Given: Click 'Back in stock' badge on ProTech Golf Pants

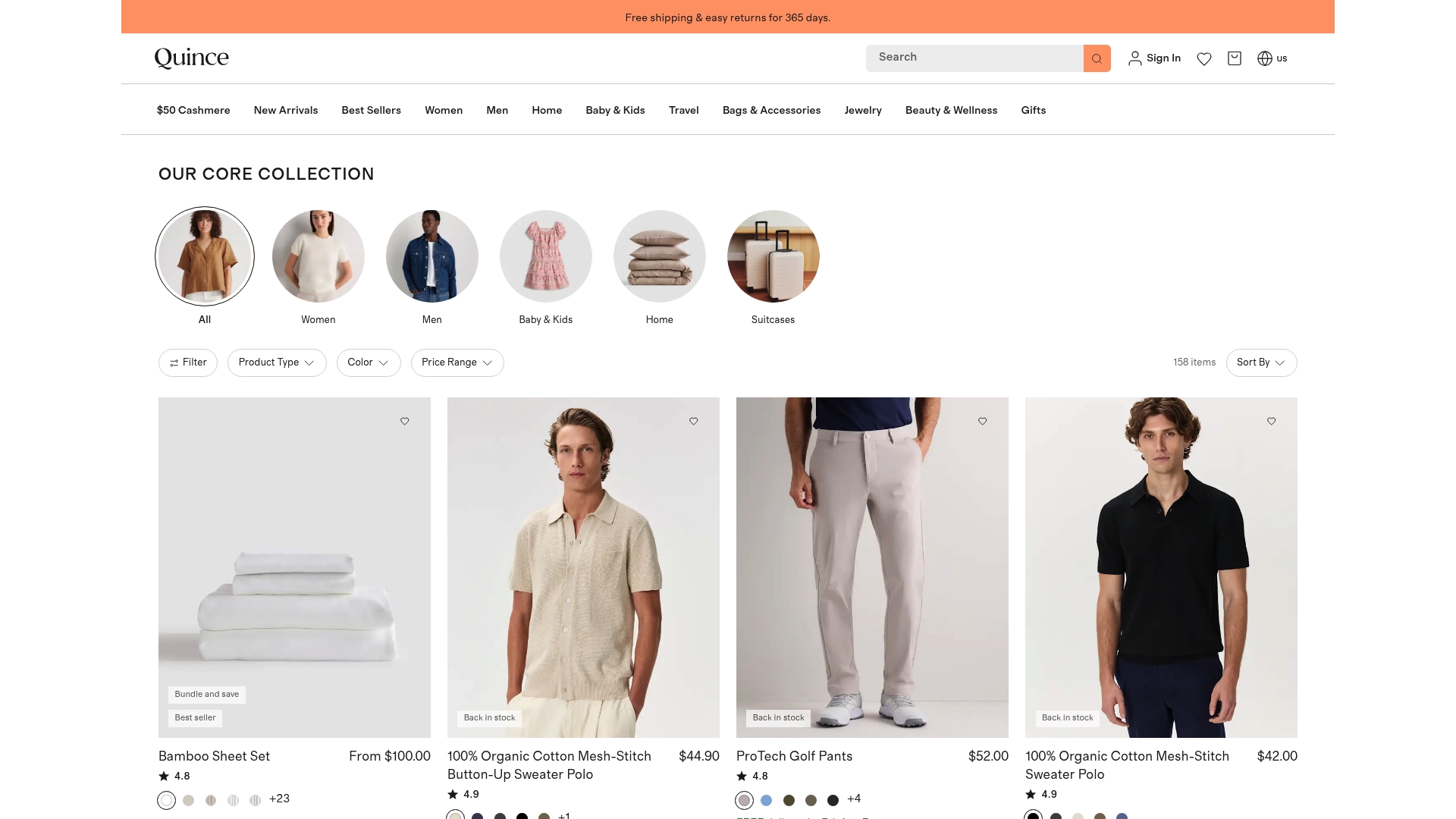Looking at the screenshot, I should pos(779,718).
